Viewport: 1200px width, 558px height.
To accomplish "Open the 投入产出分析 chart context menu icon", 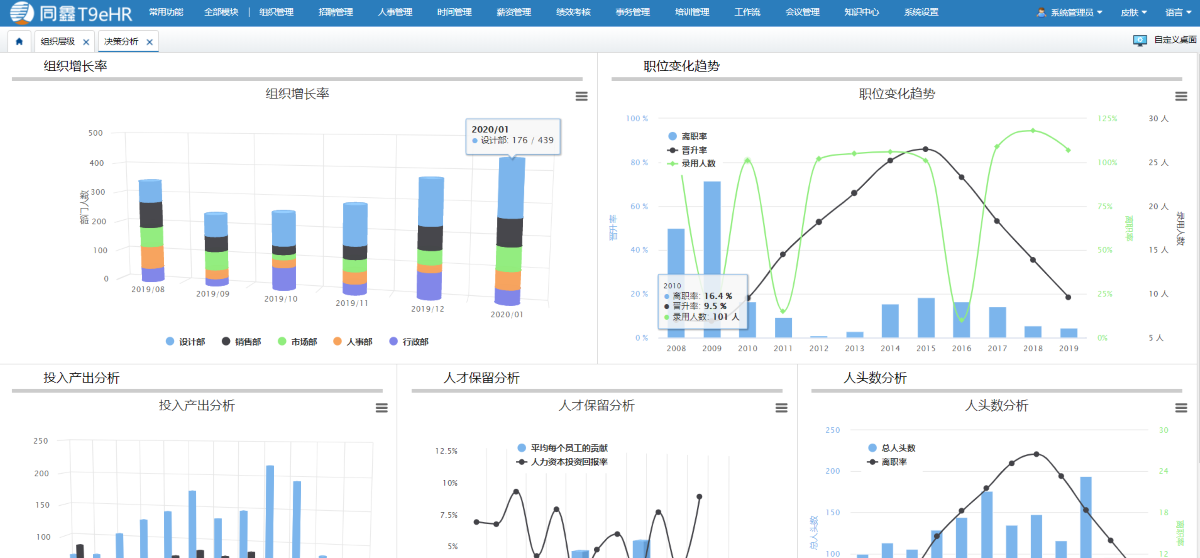I will [381, 408].
